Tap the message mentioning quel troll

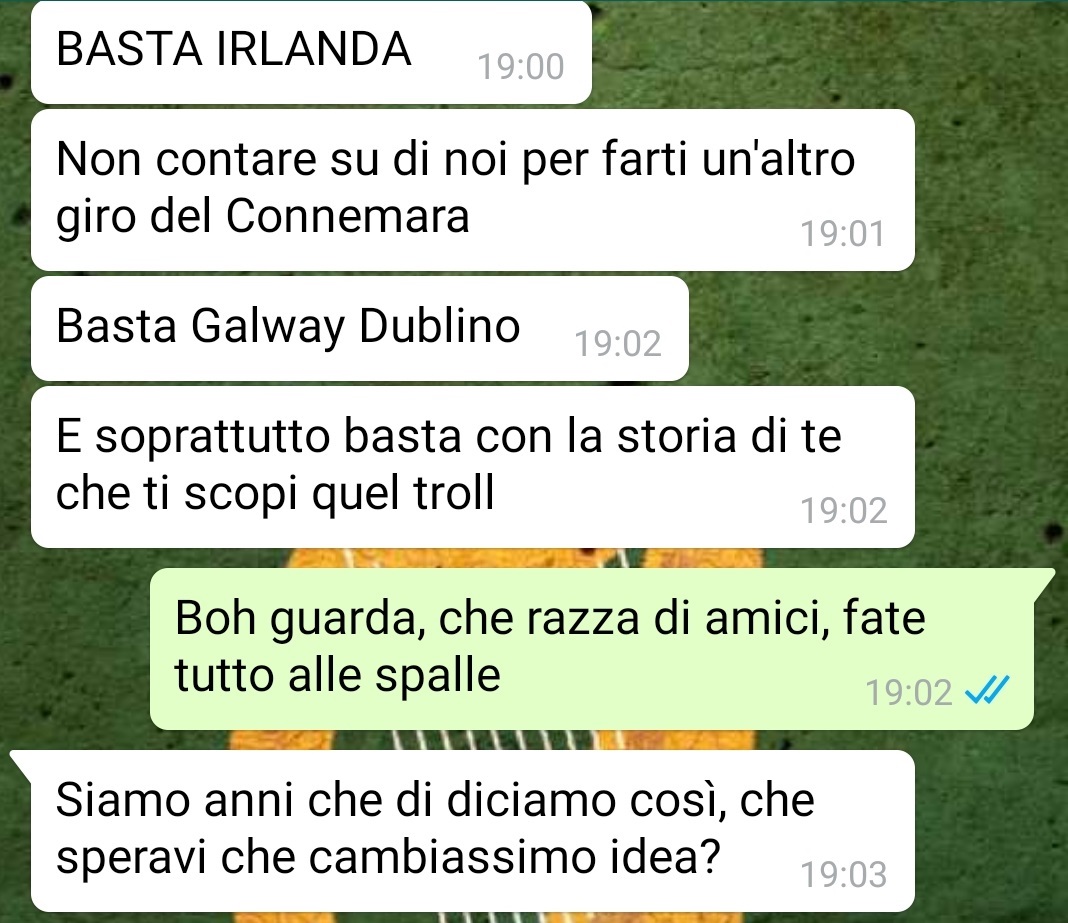click(x=473, y=467)
